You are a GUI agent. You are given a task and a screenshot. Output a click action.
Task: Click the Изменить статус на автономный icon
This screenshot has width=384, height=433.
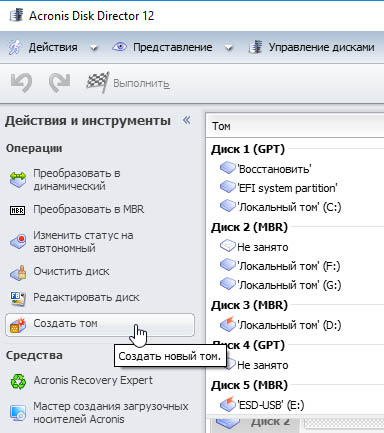pos(18,241)
